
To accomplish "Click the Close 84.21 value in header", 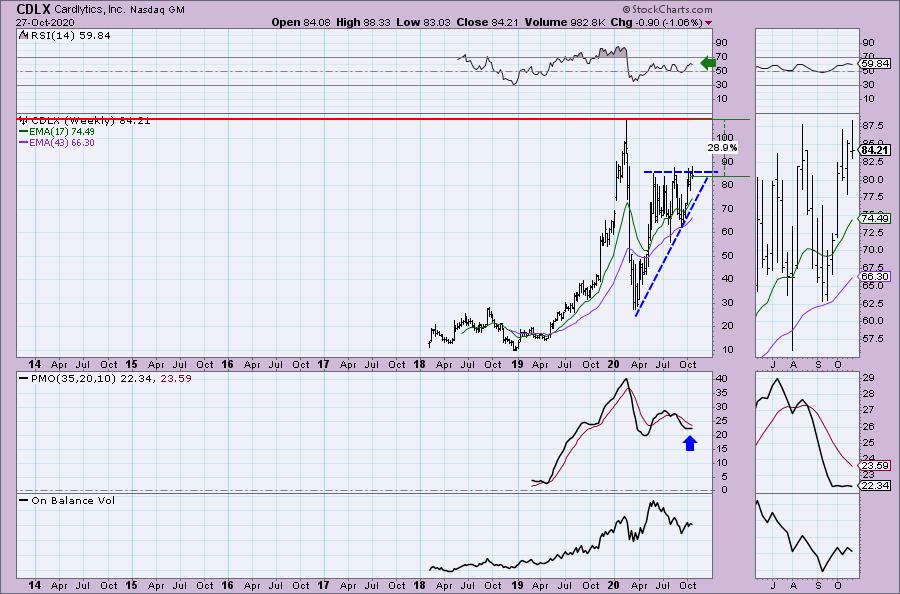I will (487, 22).
